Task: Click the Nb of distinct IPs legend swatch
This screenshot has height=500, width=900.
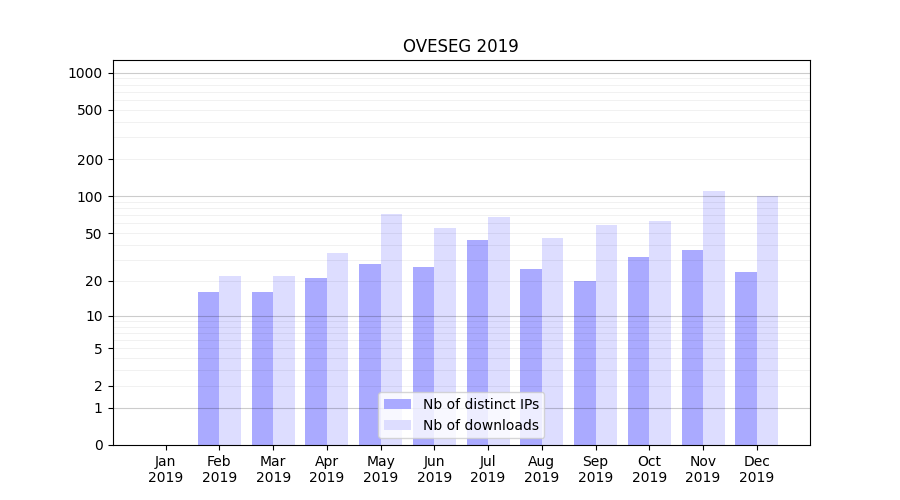Action: [x=397, y=404]
